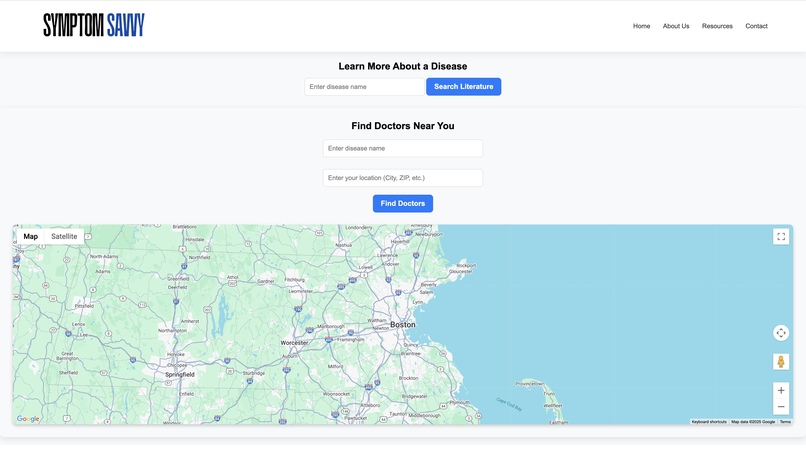Focus the literature disease name field
This screenshot has height=457, width=806.
[x=364, y=87]
